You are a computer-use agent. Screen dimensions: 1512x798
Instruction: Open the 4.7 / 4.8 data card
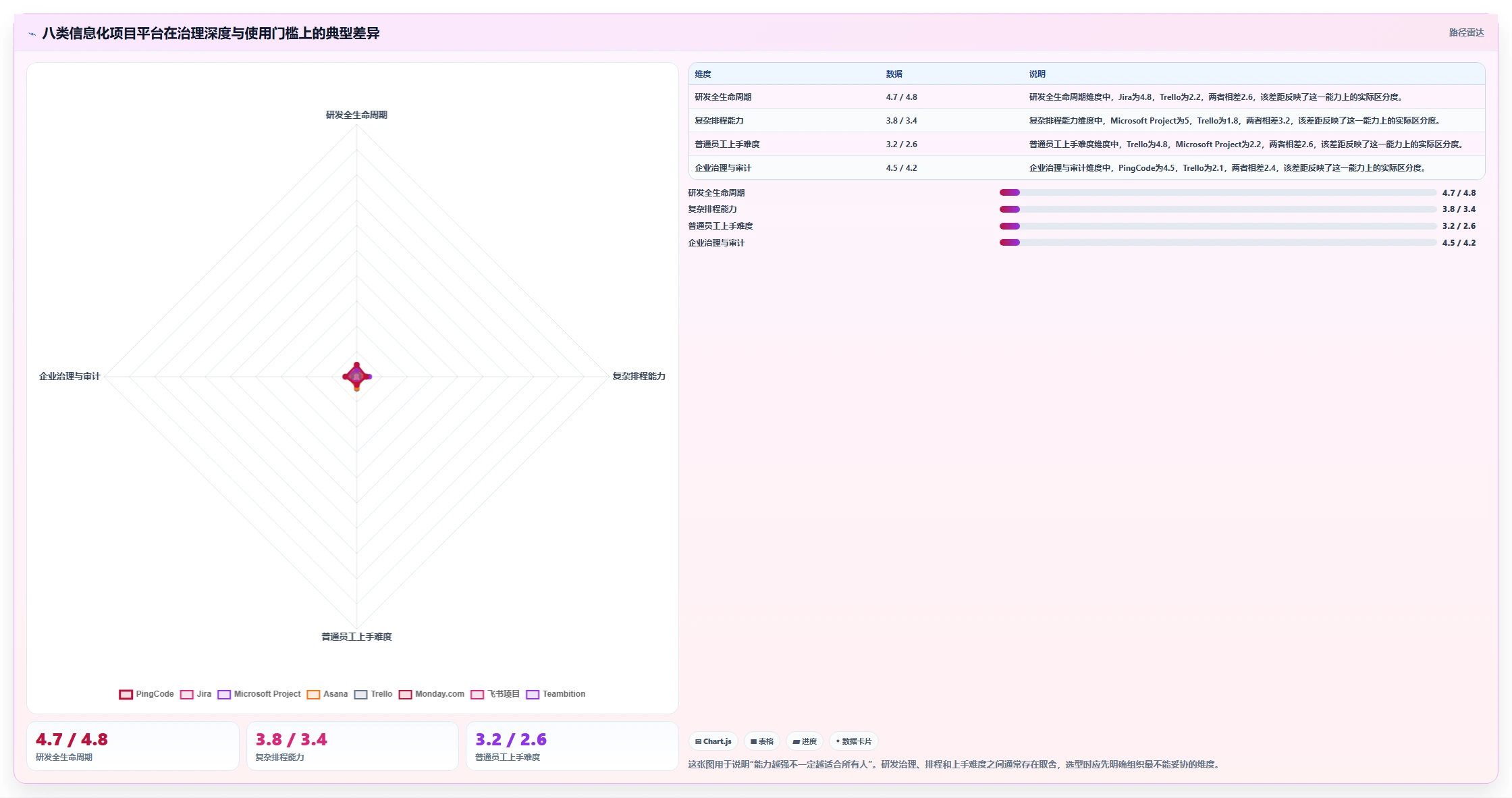pyautogui.click(x=133, y=746)
